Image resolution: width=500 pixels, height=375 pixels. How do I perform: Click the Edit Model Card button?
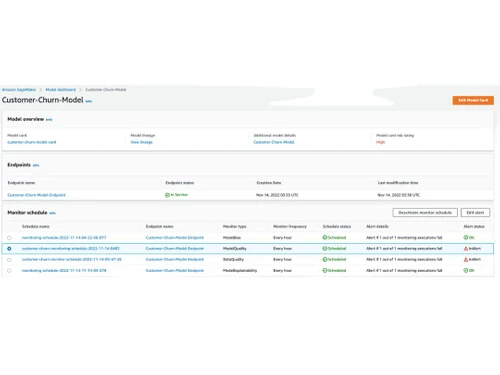473,100
